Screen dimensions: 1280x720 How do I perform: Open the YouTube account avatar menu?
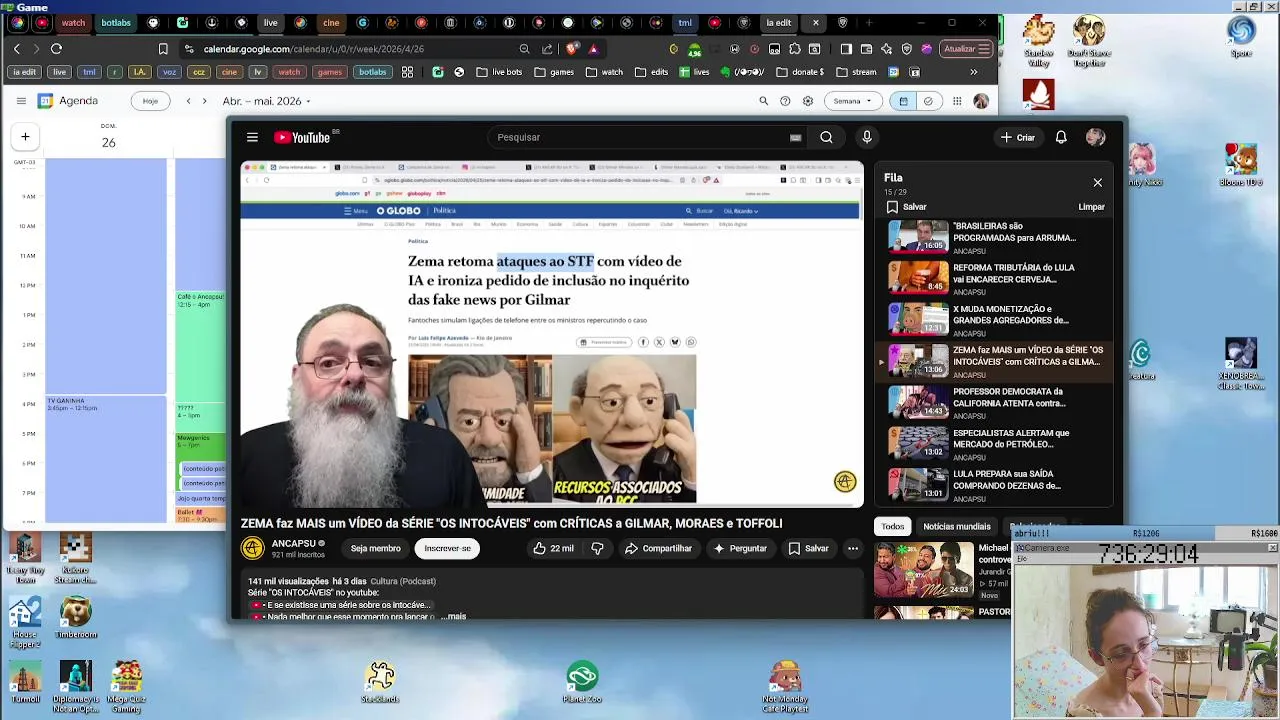click(1096, 137)
